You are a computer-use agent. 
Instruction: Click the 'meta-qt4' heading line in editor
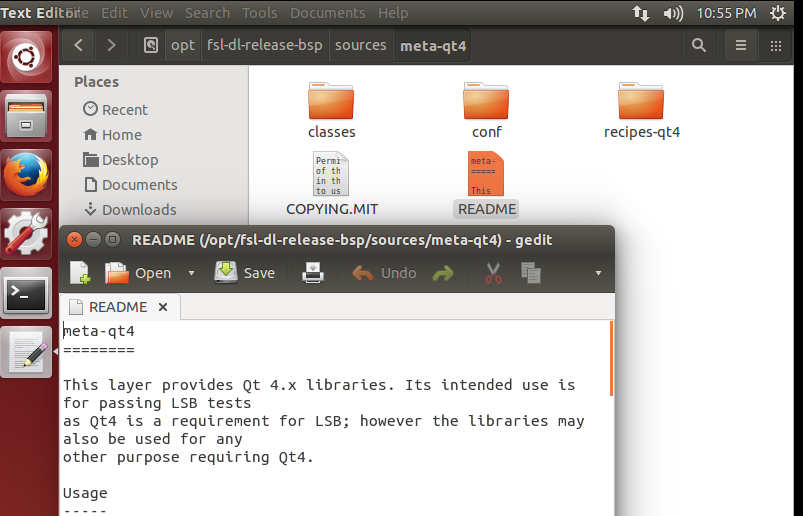click(98, 331)
